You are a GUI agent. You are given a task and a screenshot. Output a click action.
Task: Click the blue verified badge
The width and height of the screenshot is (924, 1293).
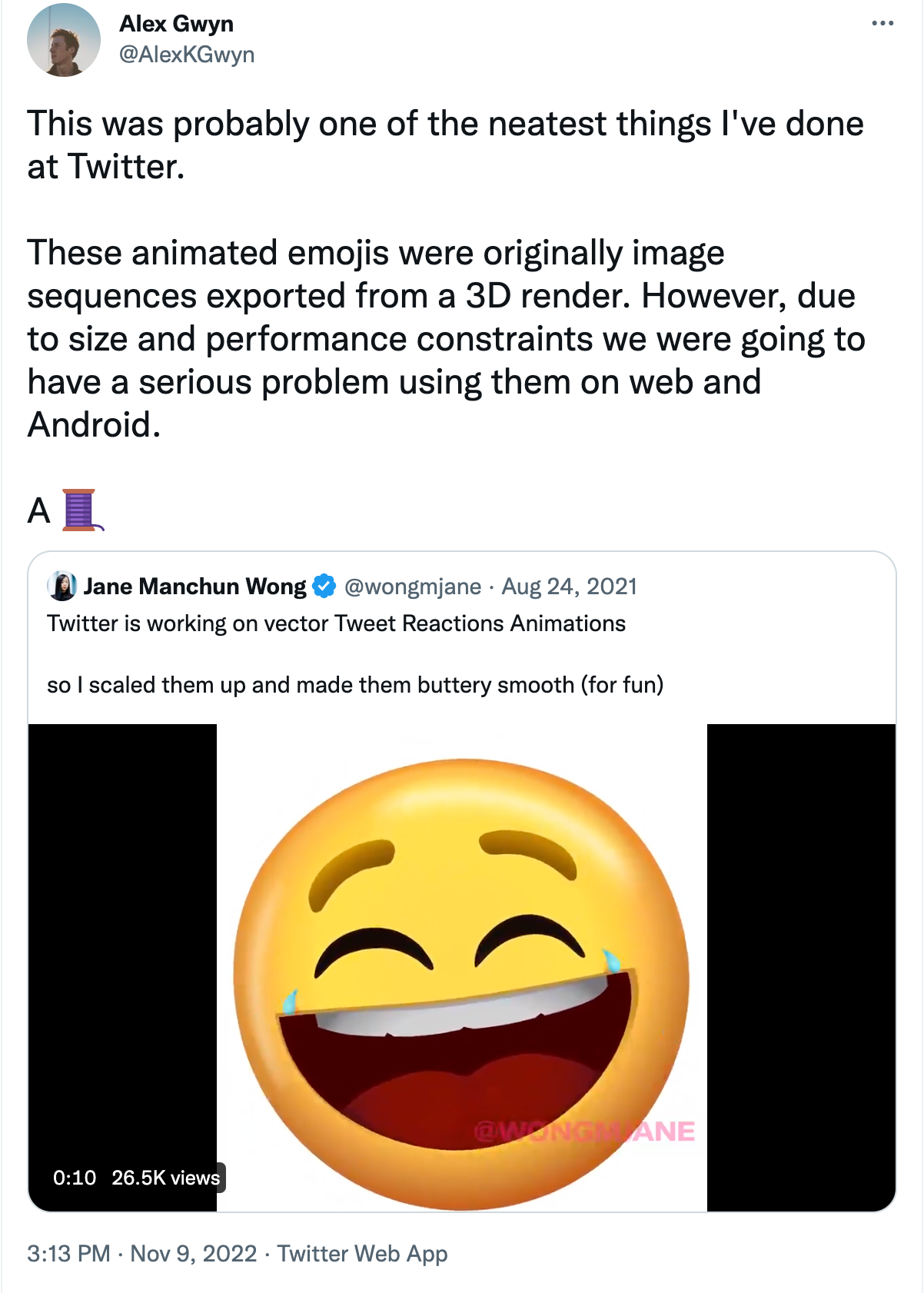point(324,587)
